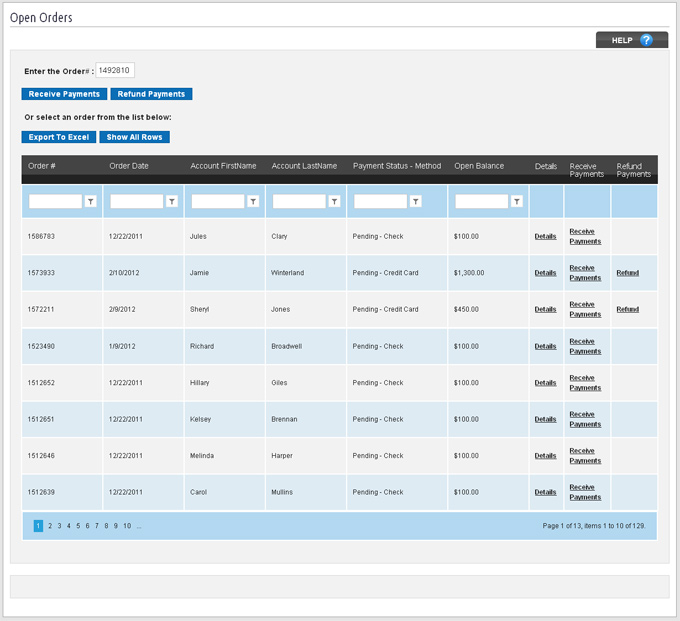Open filter menu for Order # column

[x=90, y=201]
